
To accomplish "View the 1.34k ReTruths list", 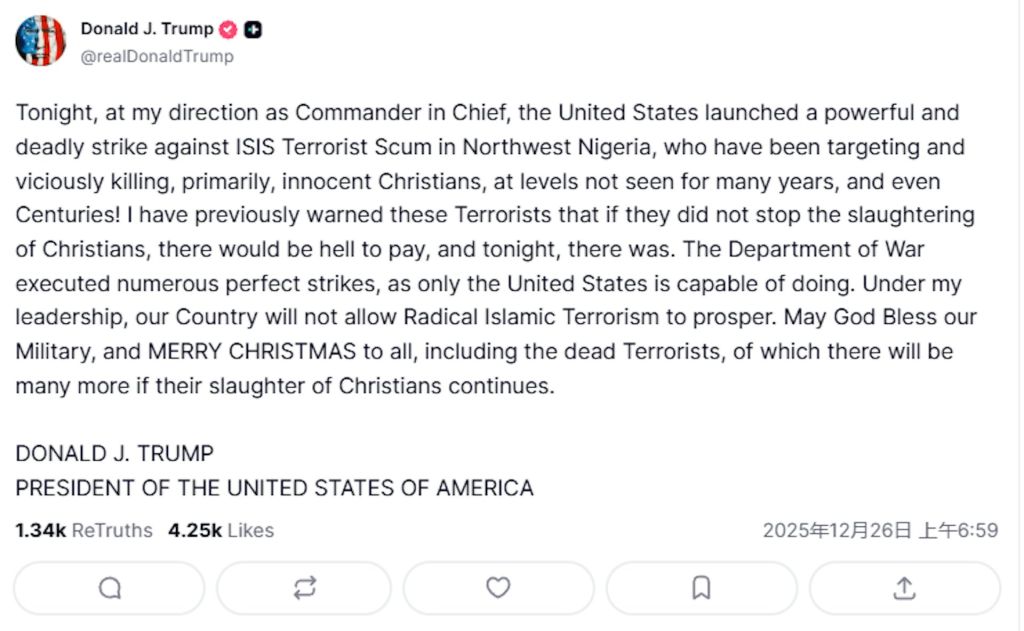I will [x=84, y=530].
